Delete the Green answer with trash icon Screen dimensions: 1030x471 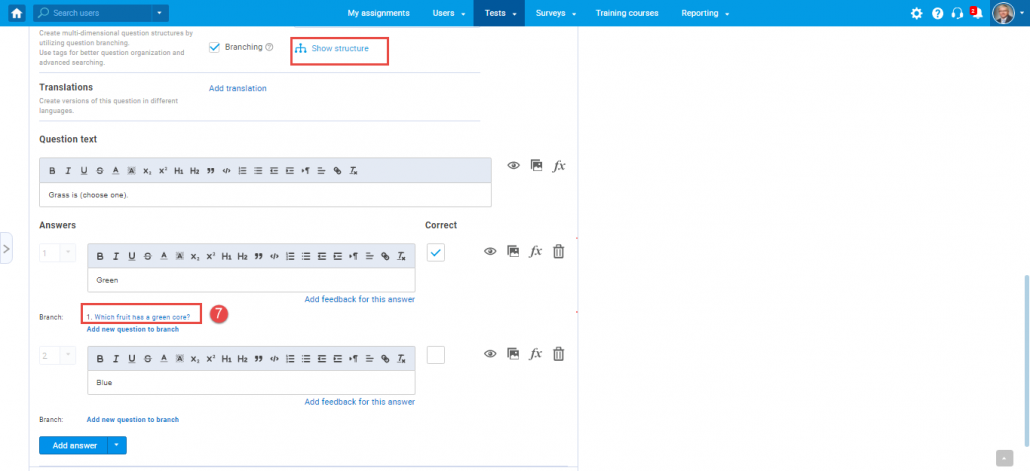558,252
